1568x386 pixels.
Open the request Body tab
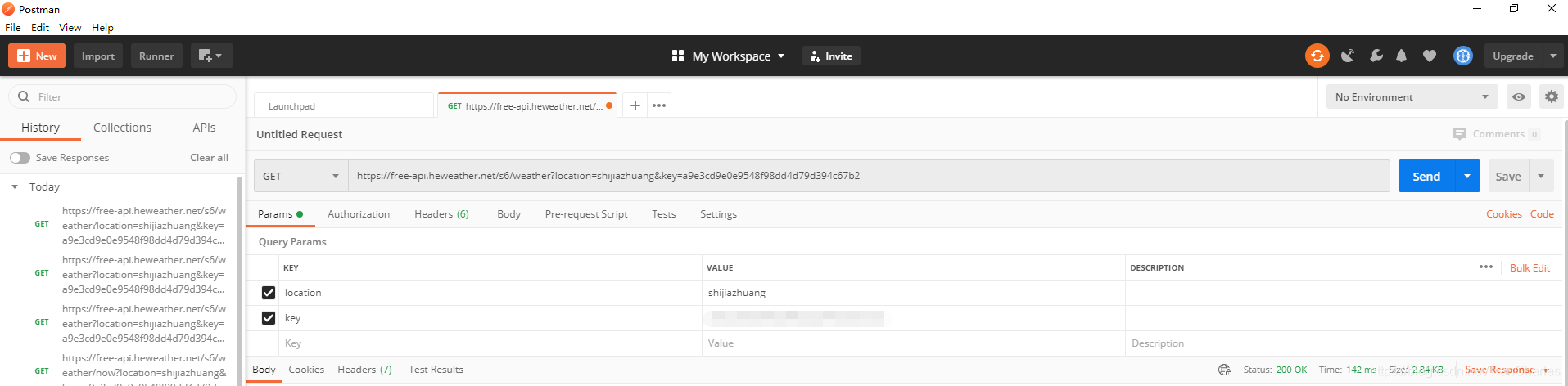point(508,214)
